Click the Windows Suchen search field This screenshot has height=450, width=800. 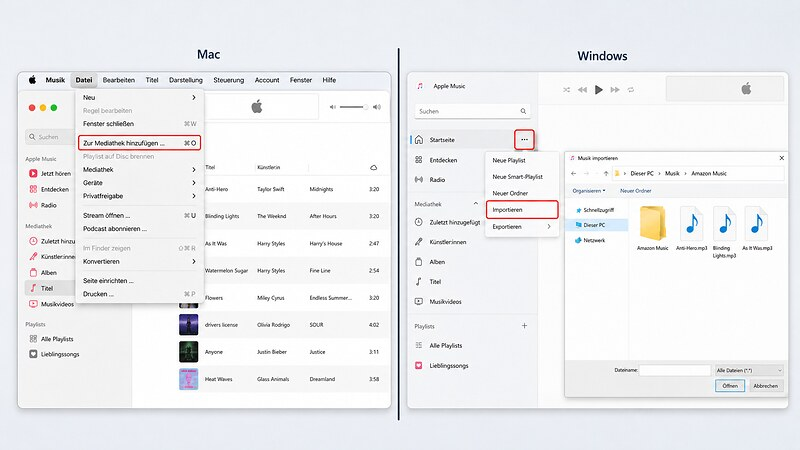click(472, 111)
